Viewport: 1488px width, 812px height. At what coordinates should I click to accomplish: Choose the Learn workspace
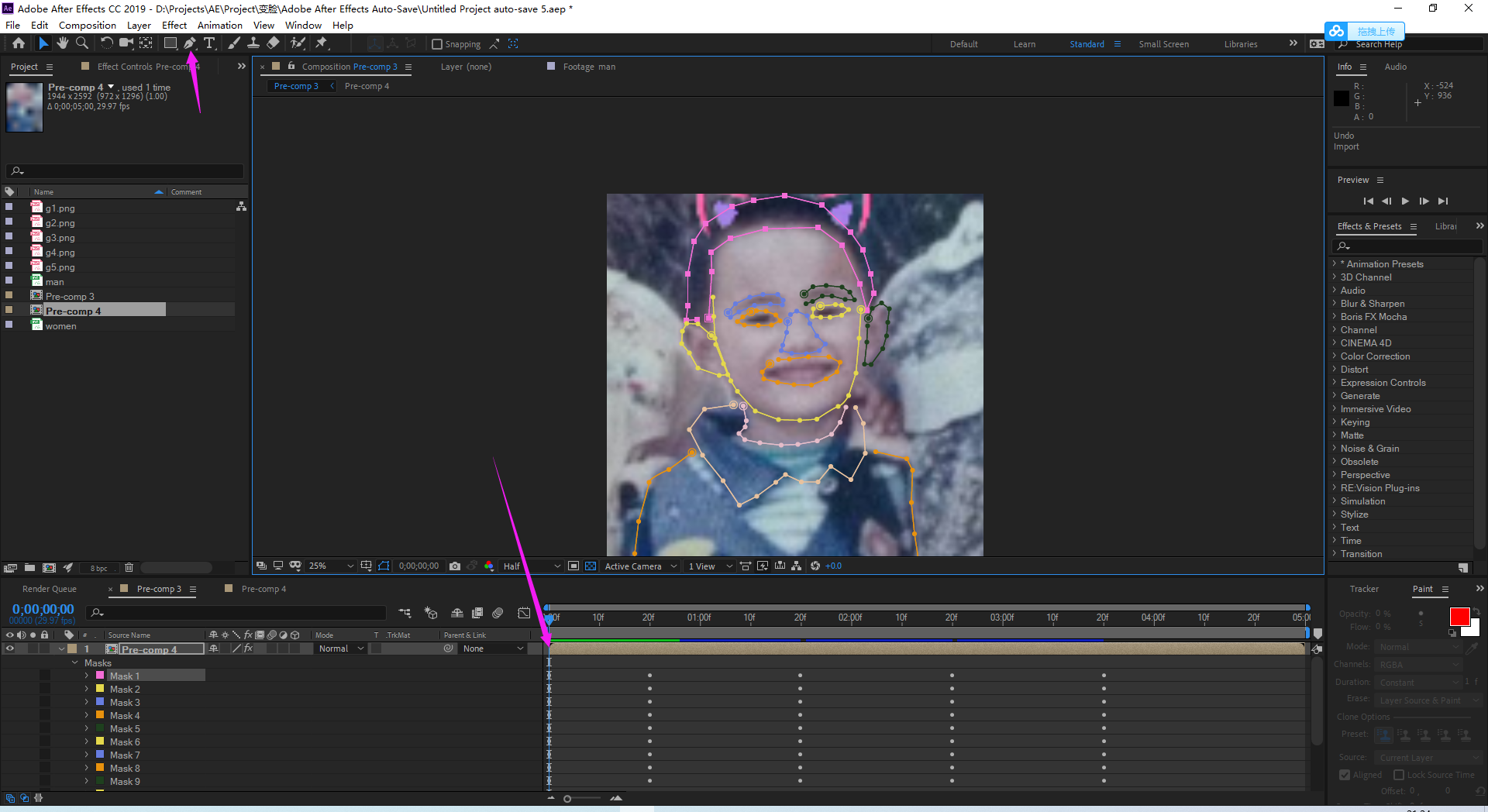(x=1025, y=44)
